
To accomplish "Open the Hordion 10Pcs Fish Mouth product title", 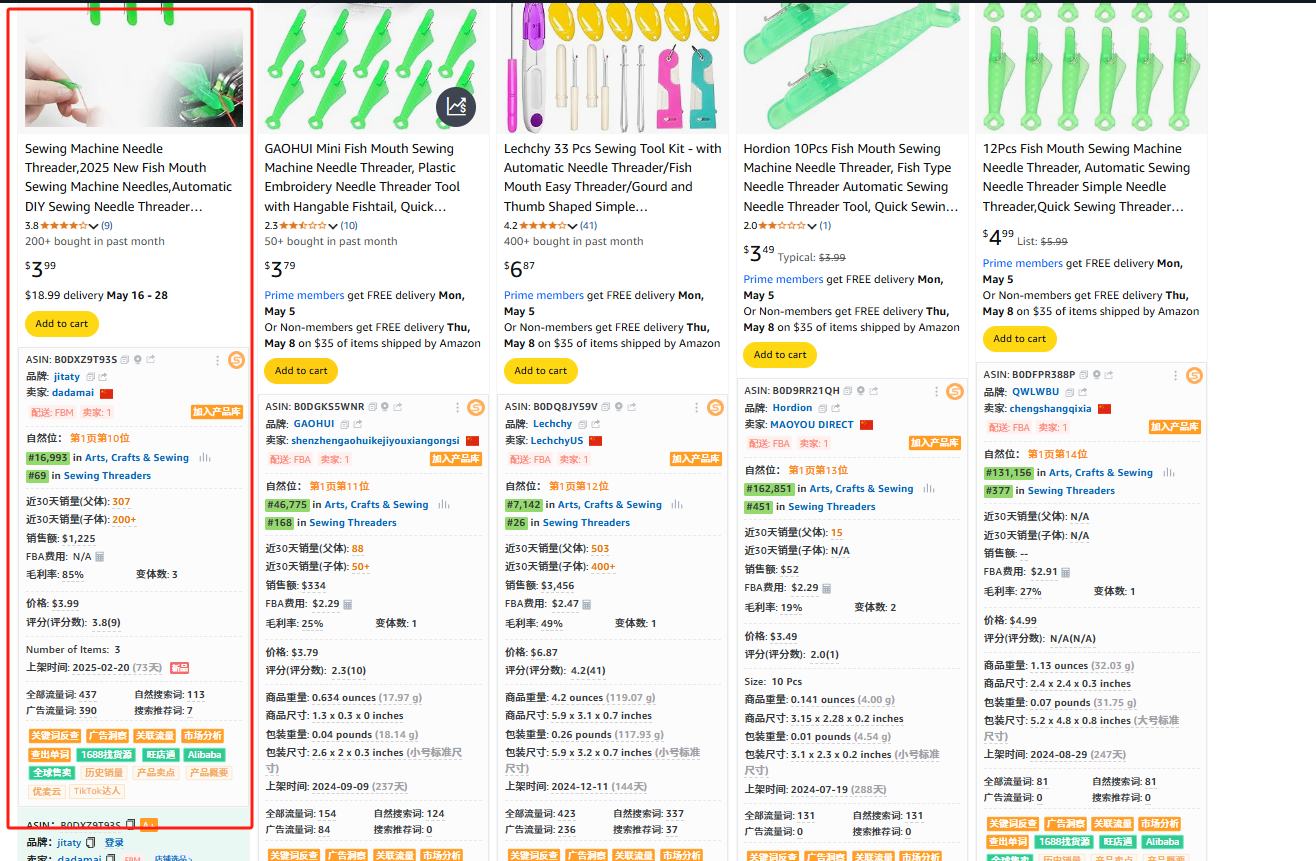I will (x=850, y=177).
